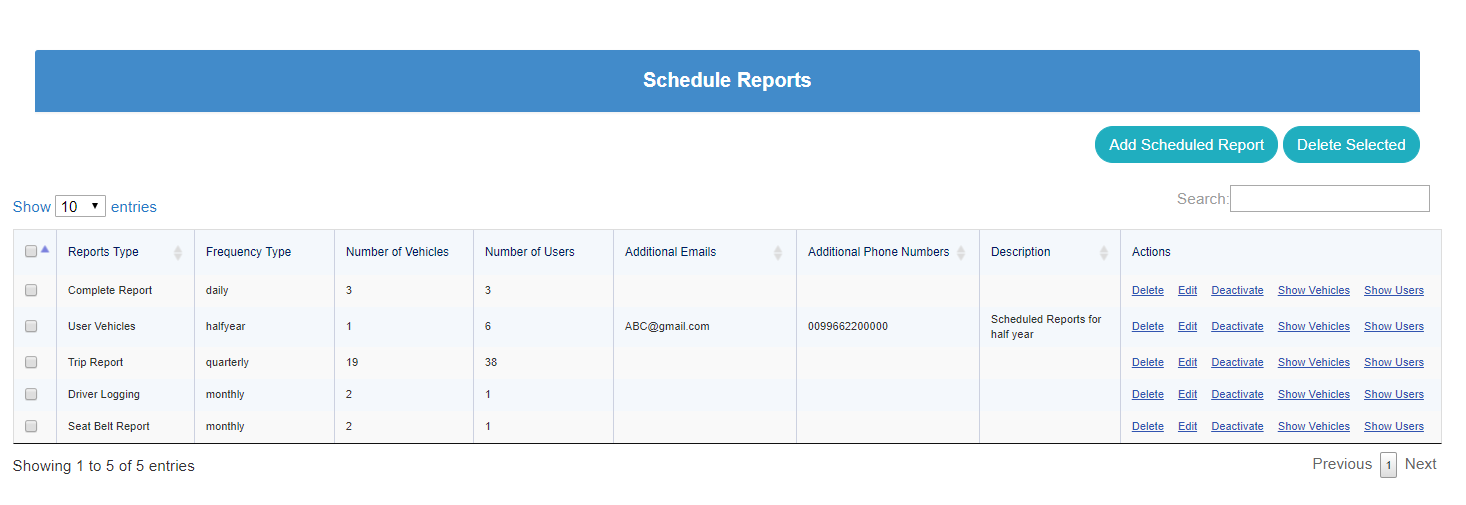Show Vehicles for Driver Logging
The height and width of the screenshot is (505, 1466).
tap(1313, 394)
